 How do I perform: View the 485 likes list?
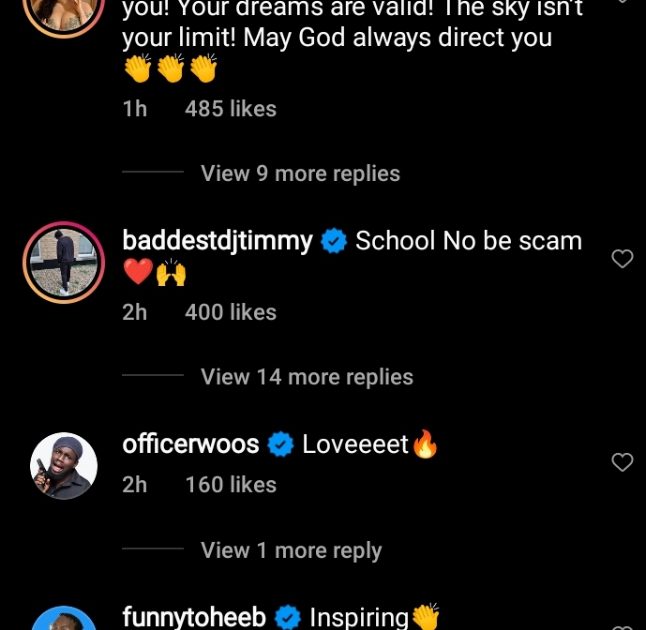click(230, 109)
